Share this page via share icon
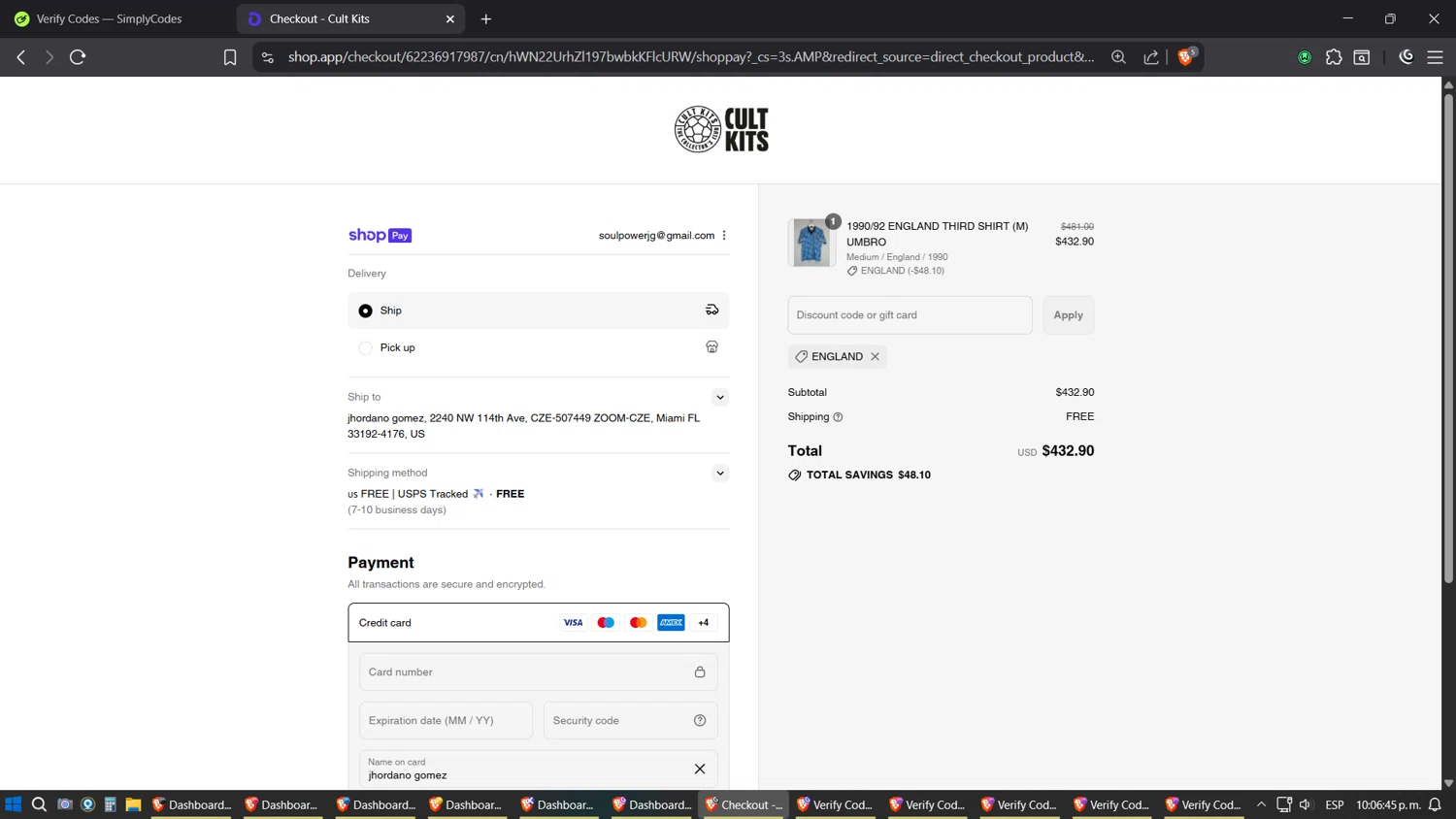1456x819 pixels. [x=1151, y=57]
